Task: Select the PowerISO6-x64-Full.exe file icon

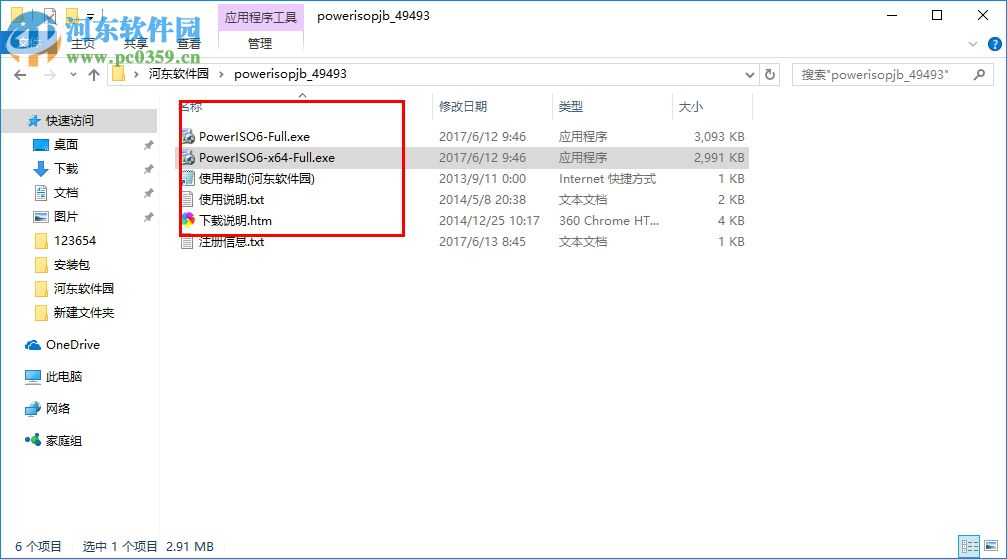Action: [x=188, y=157]
